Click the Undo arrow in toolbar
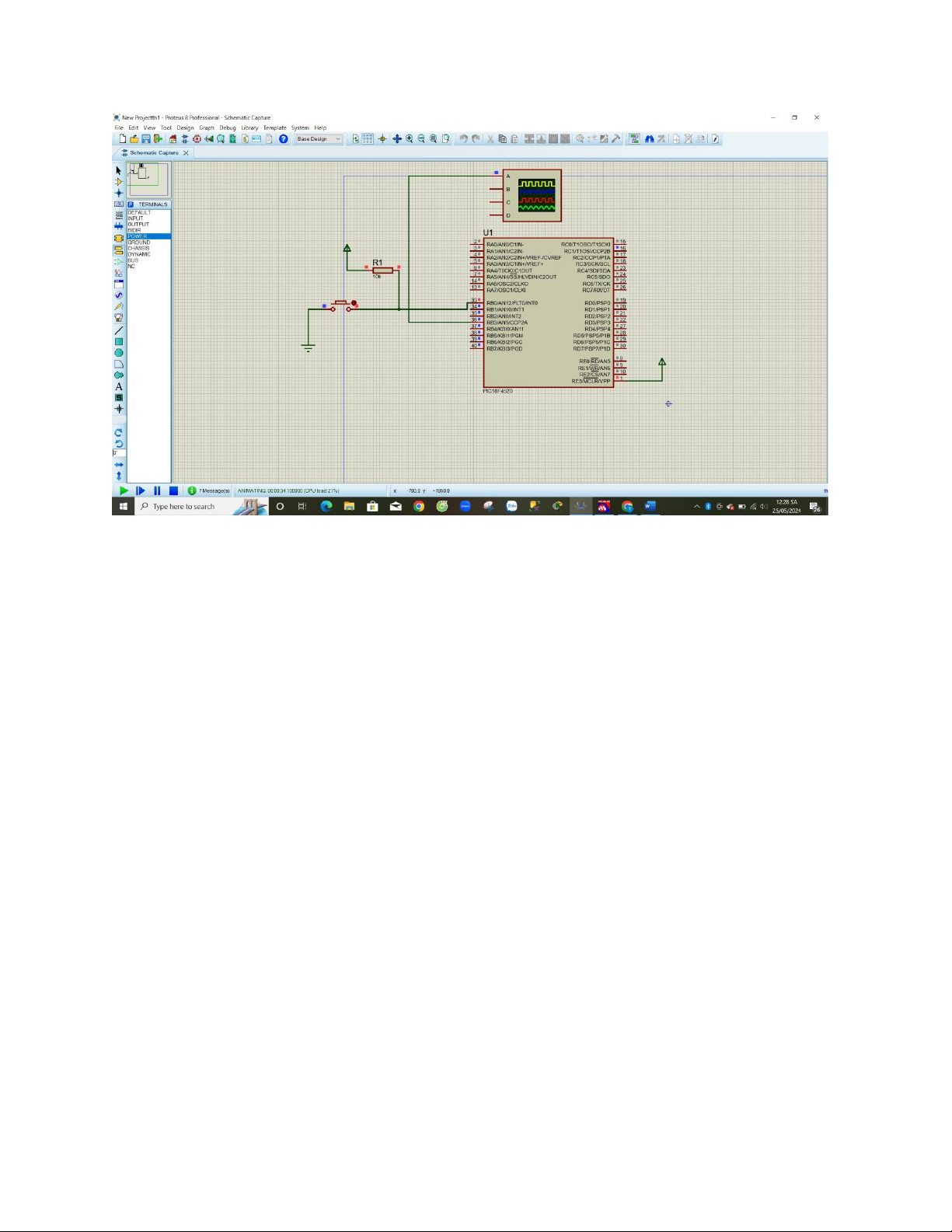Screen dimensions: 952x1232 [463, 139]
